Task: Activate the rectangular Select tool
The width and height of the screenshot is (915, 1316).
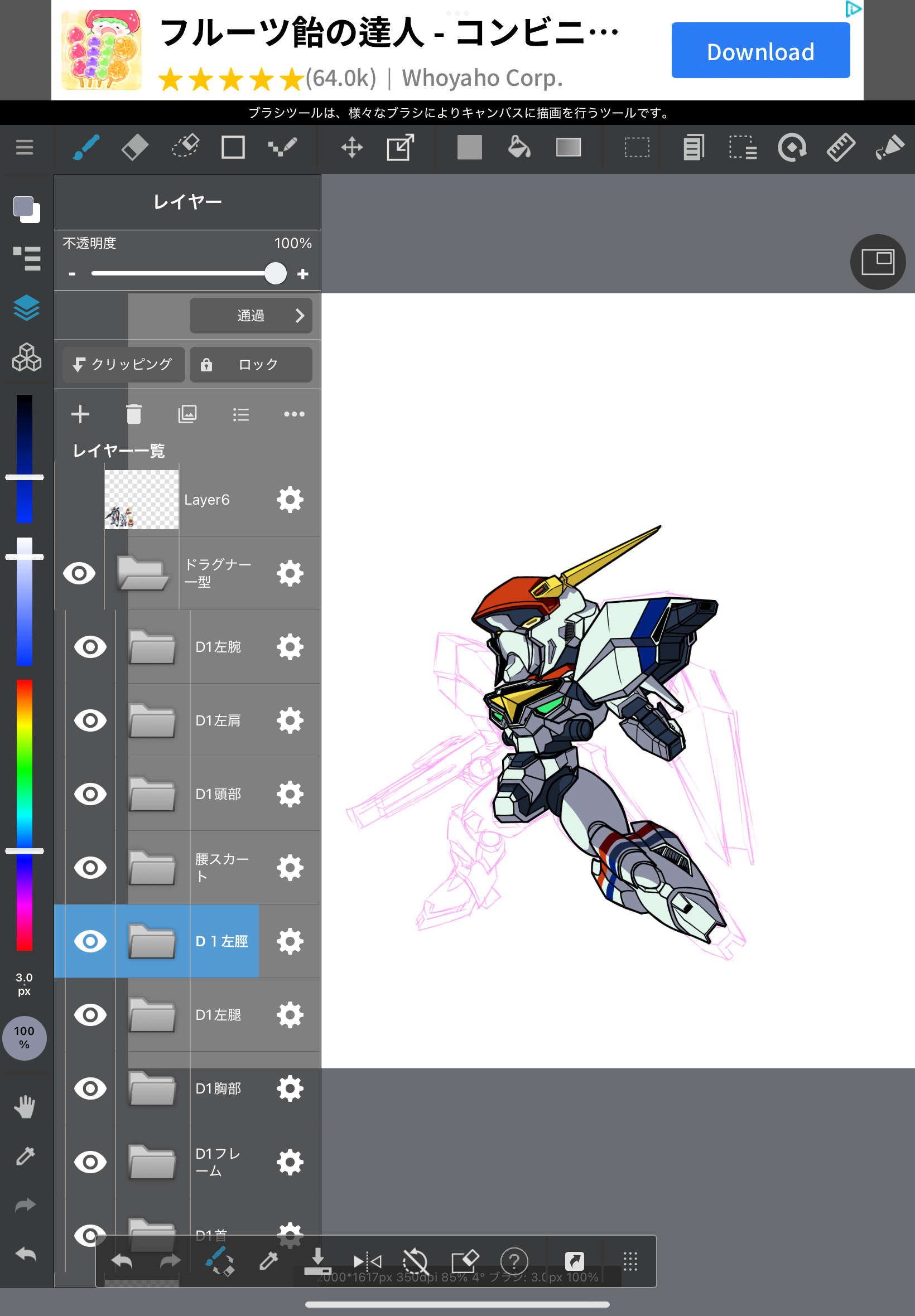Action: click(x=637, y=148)
